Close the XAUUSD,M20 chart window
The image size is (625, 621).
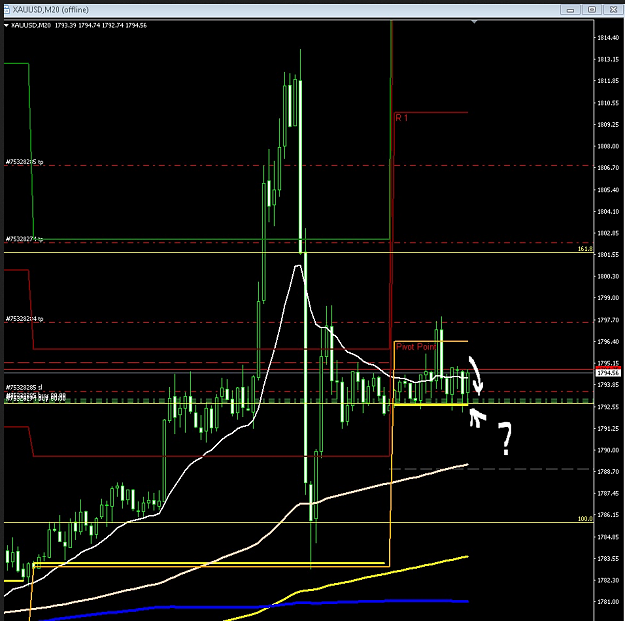pos(613,10)
